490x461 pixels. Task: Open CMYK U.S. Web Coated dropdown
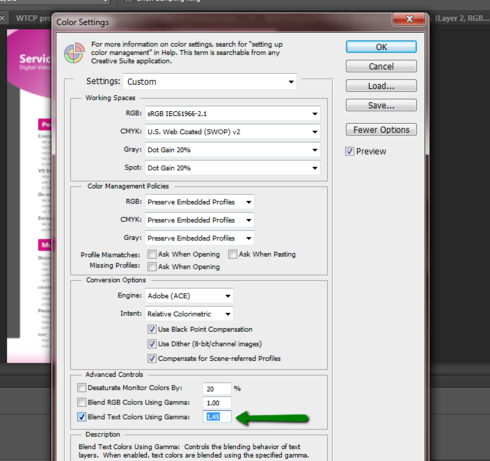[233, 132]
